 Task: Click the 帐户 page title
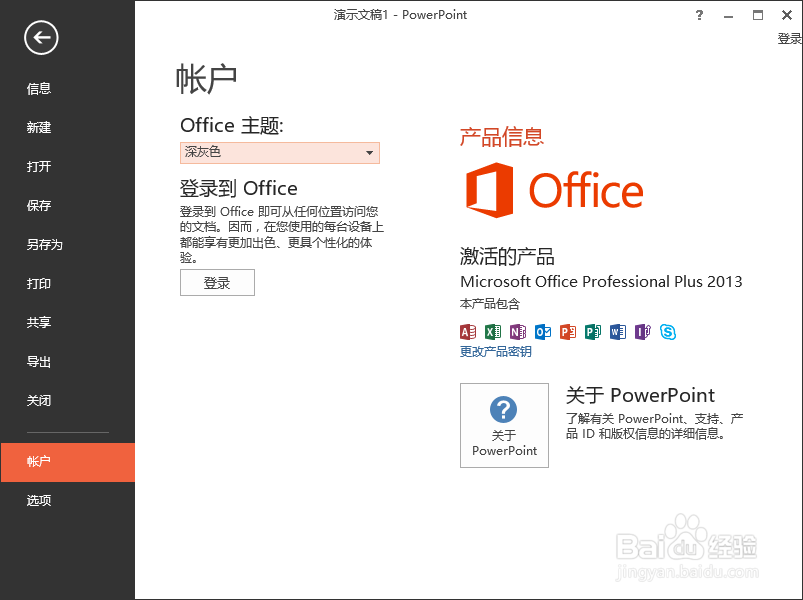(206, 79)
